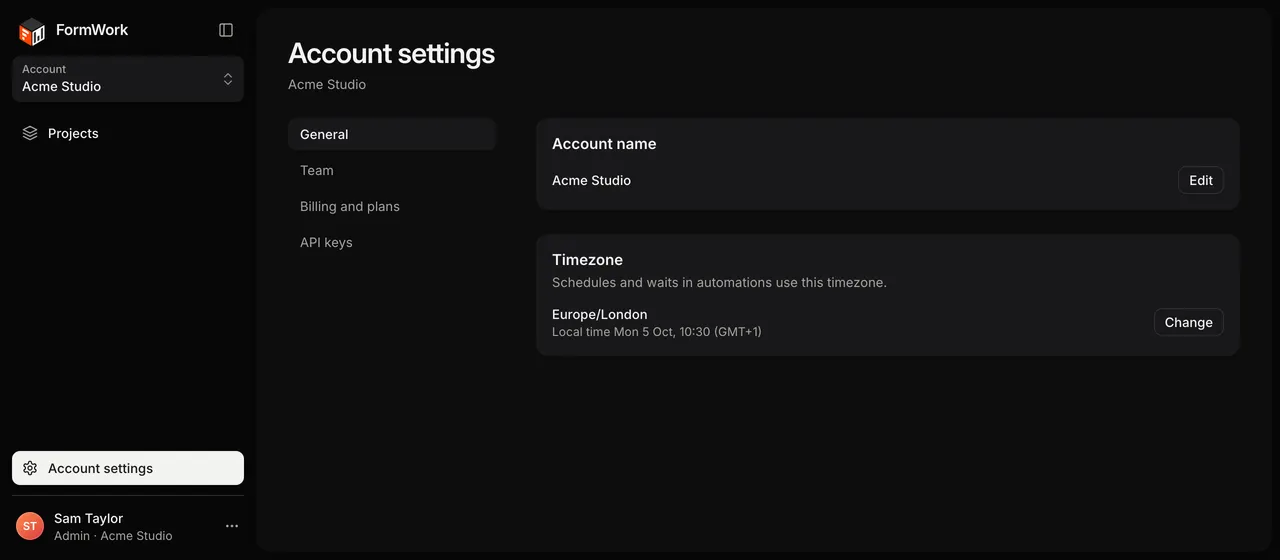The width and height of the screenshot is (1280, 560).
Task: Click the FormWork logo icon
Action: [32, 31]
